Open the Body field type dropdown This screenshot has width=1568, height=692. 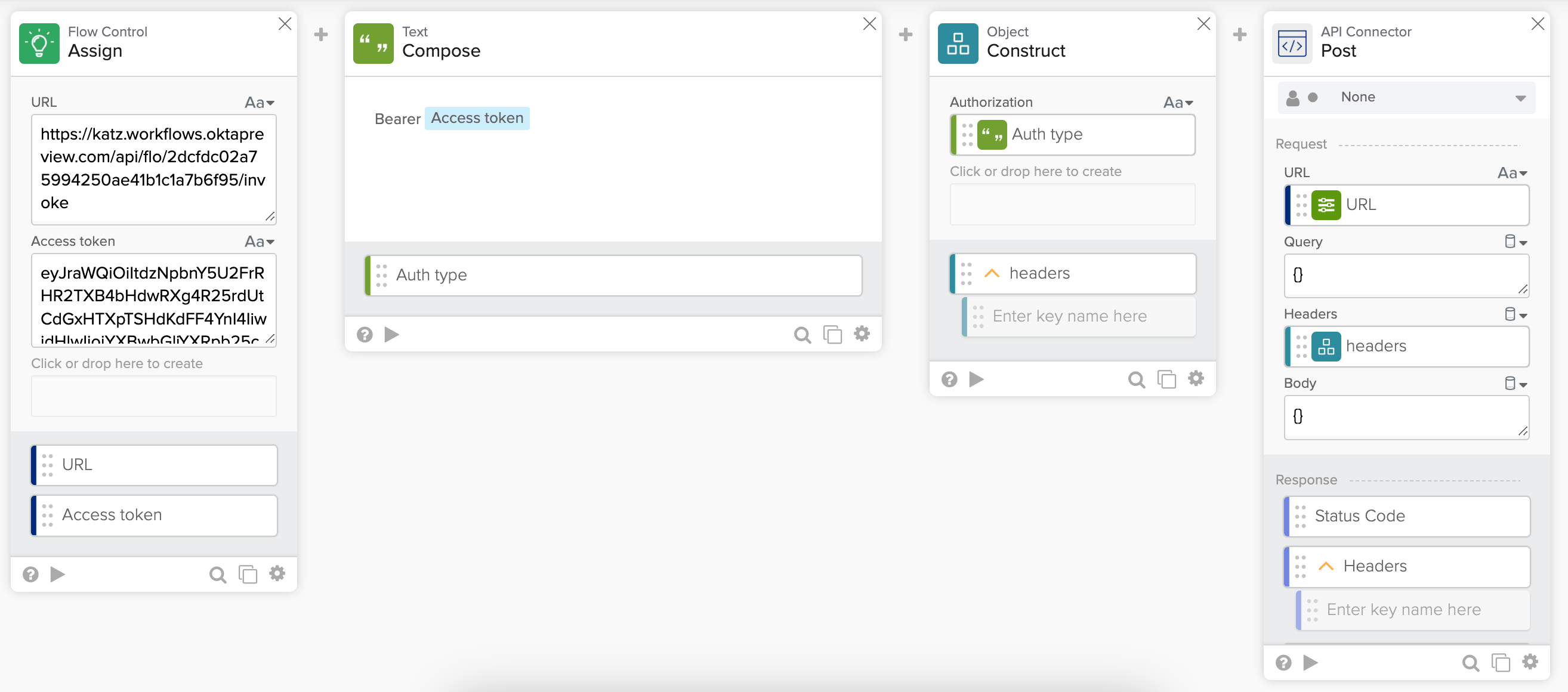click(x=1515, y=384)
